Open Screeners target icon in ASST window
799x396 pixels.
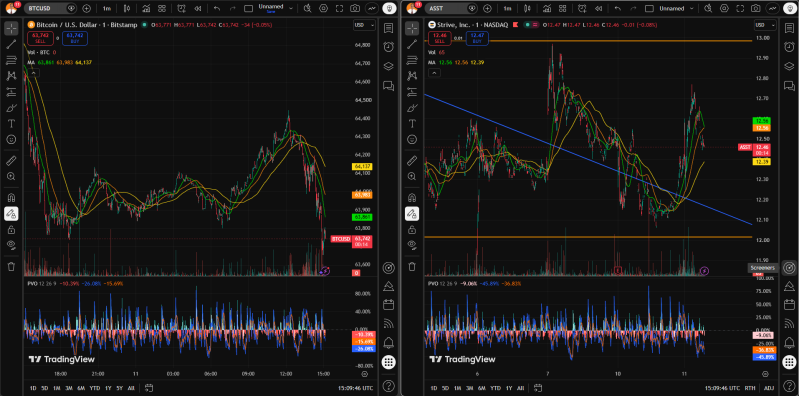[x=789, y=268]
